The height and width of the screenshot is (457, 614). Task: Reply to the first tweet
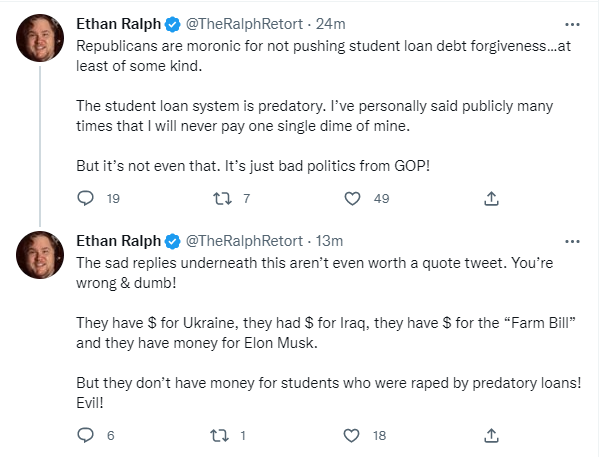click(85, 198)
